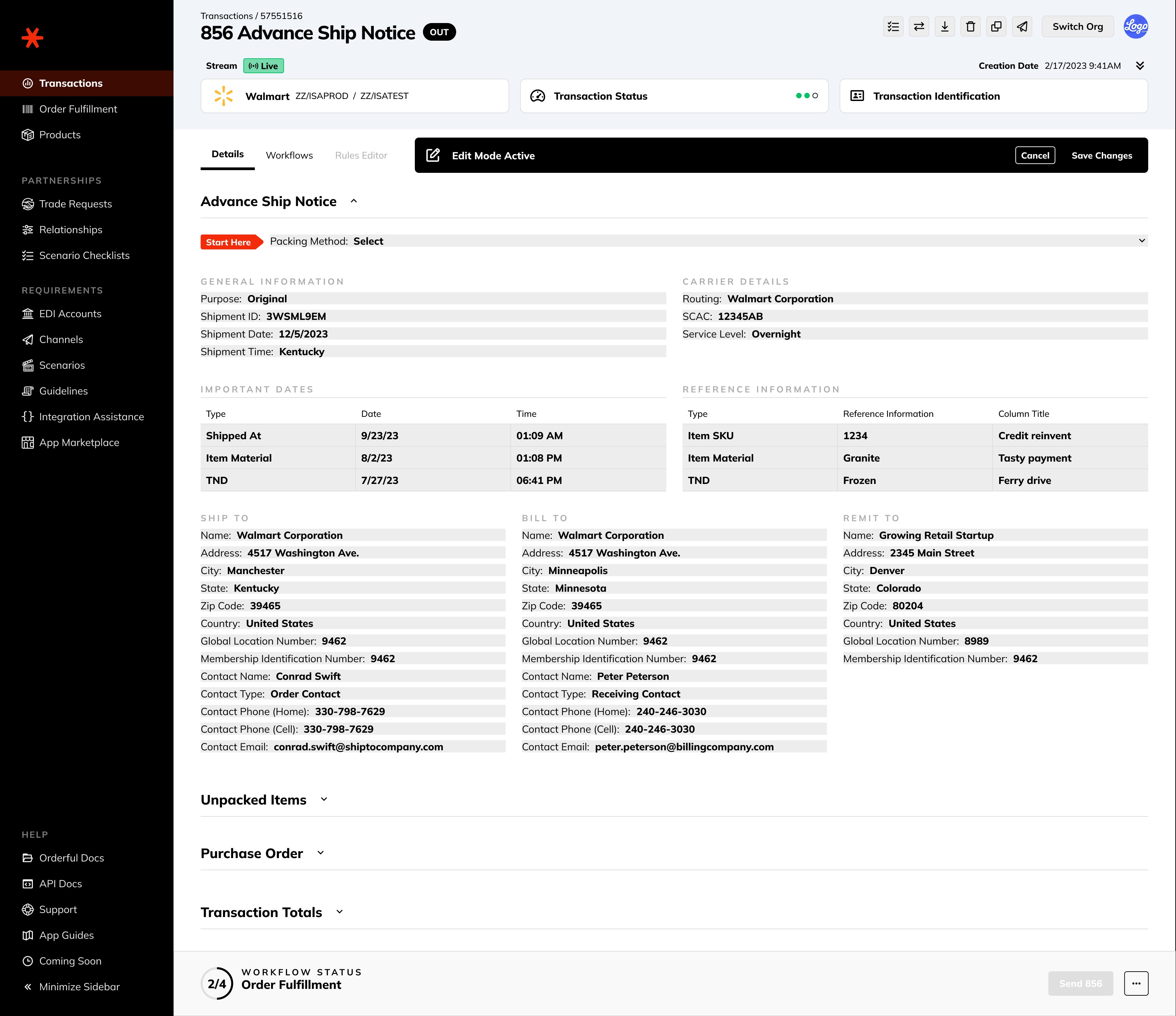Screen dimensions: 1176x1016
Task: Click the EDI Accounts bank icon
Action: coord(28,313)
